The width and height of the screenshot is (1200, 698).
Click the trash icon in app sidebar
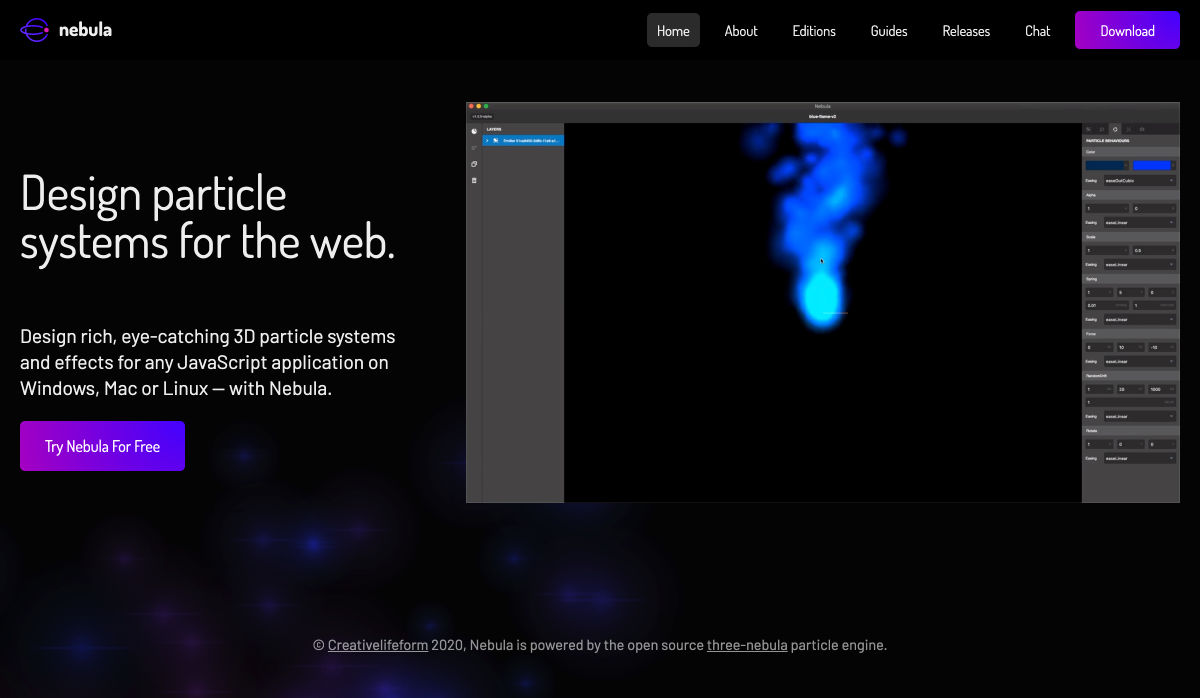(474, 180)
